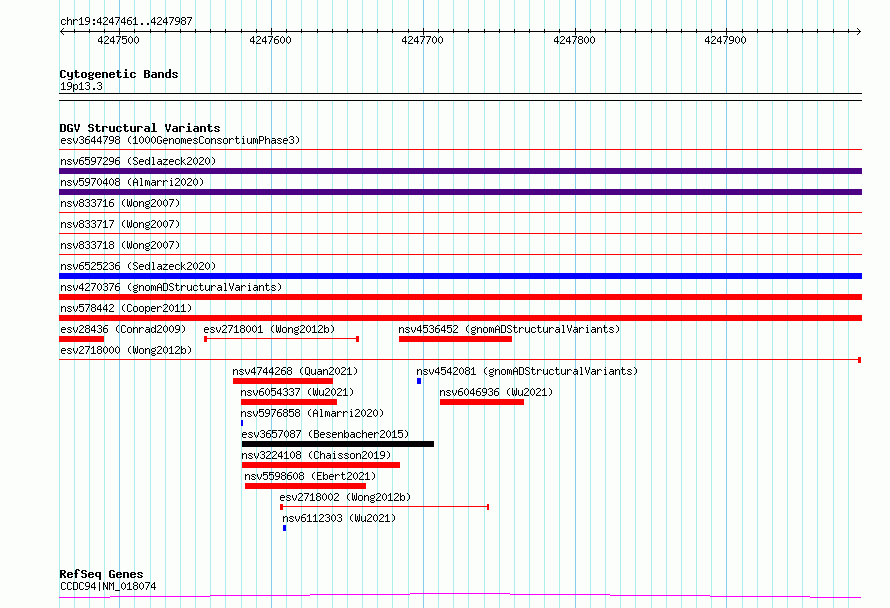Click the red bar under nsv4270376
The image size is (890, 608).
click(460, 297)
